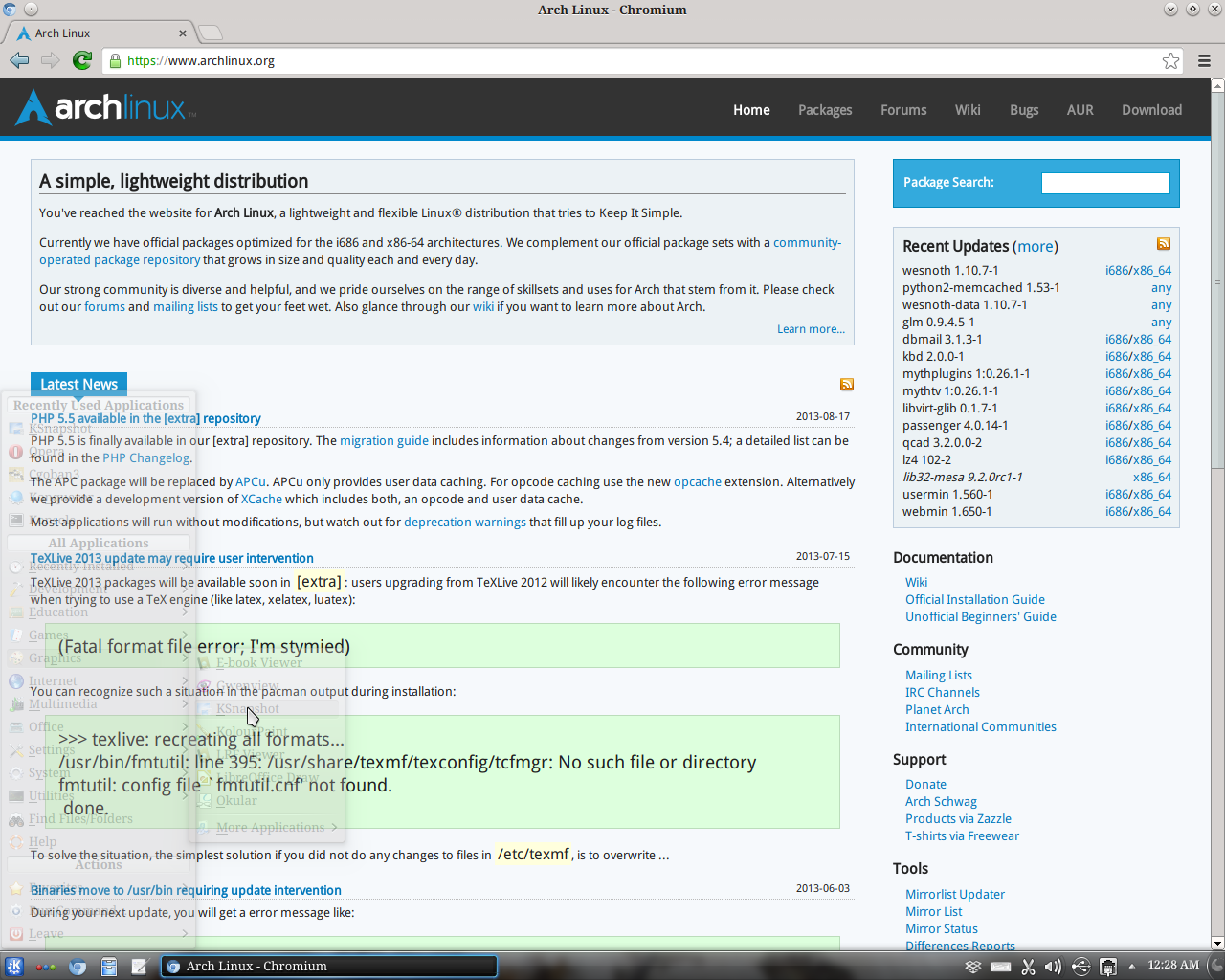Click the activities three-dots taskbar icon

point(45,967)
